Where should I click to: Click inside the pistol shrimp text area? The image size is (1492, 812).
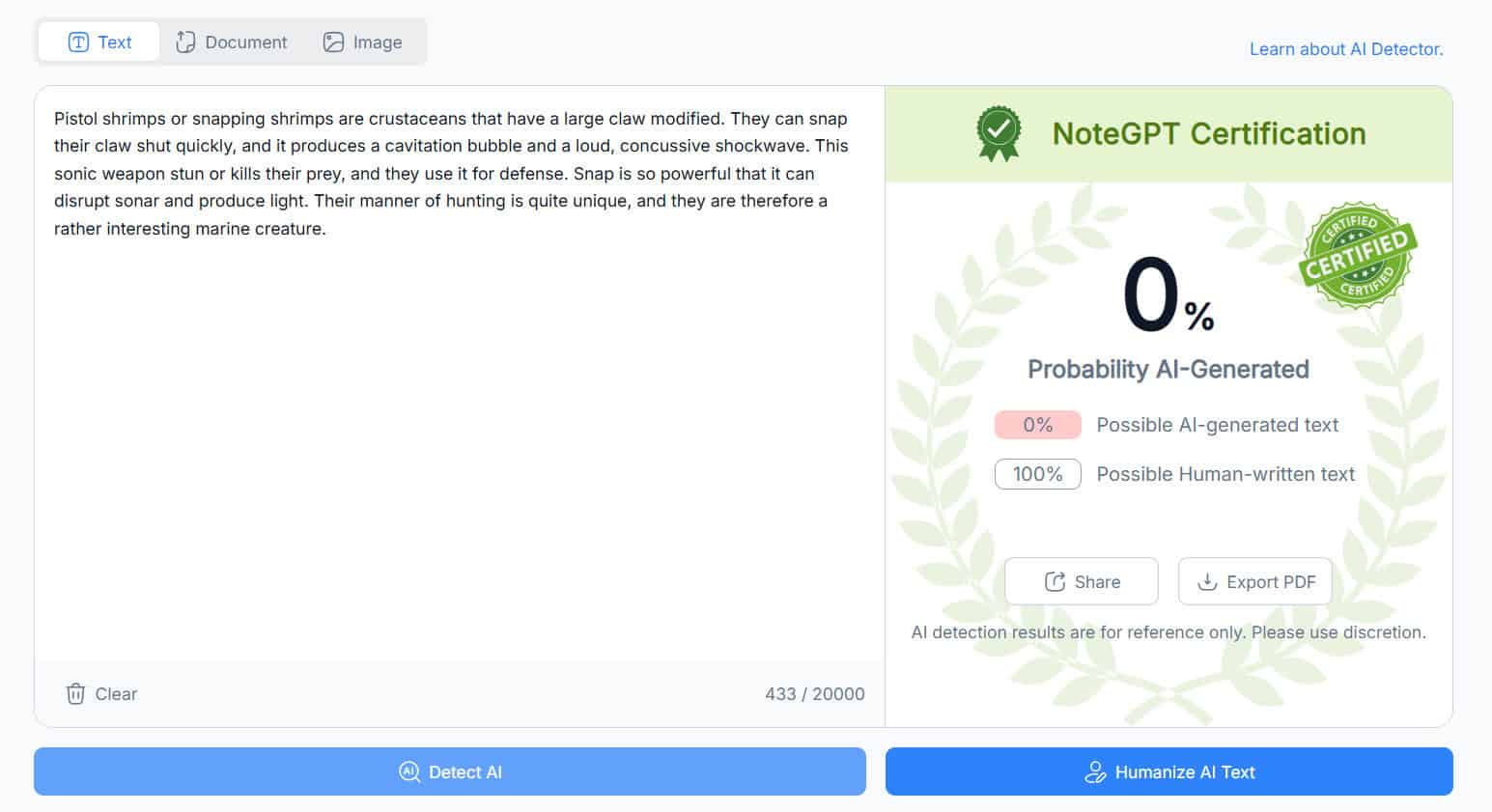[459, 386]
